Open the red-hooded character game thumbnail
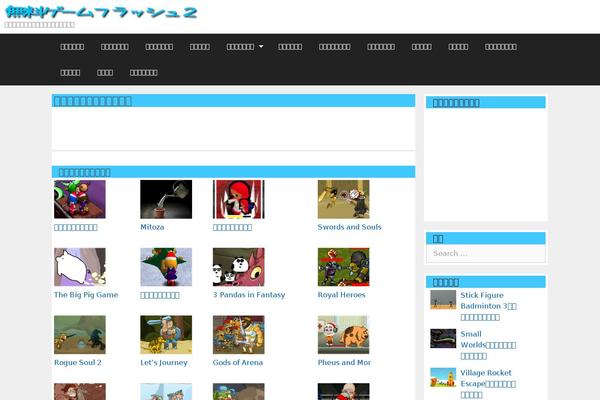 point(239,199)
